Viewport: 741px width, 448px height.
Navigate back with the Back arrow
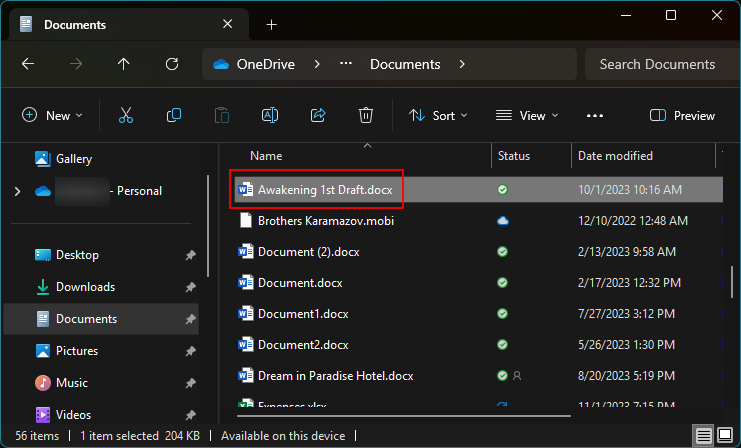(x=28, y=64)
